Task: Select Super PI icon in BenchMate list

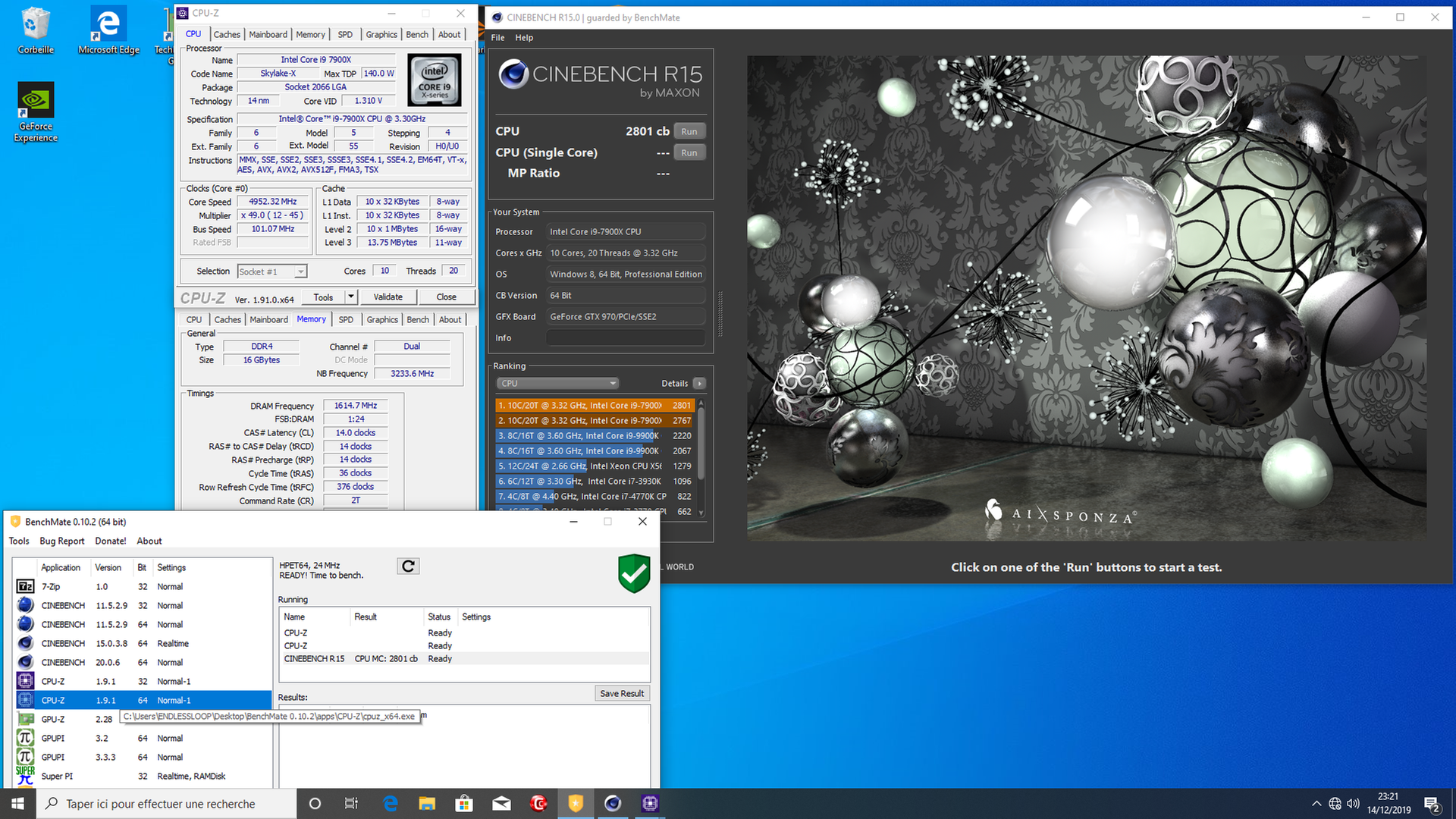Action: (x=25, y=776)
